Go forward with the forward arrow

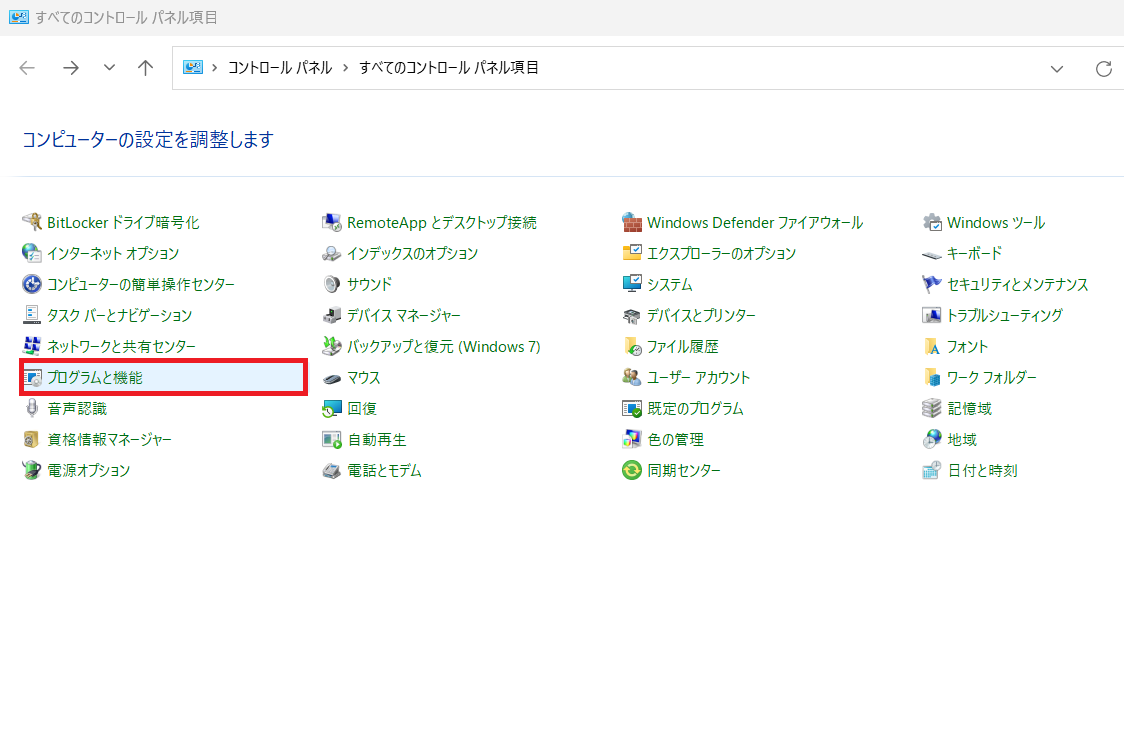coord(70,68)
